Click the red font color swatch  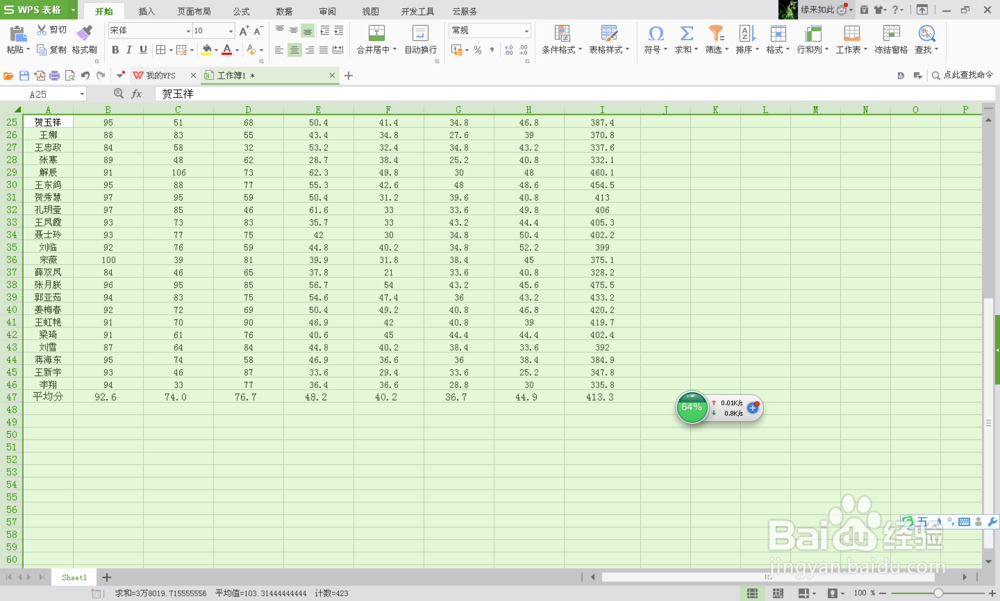[x=227, y=50]
